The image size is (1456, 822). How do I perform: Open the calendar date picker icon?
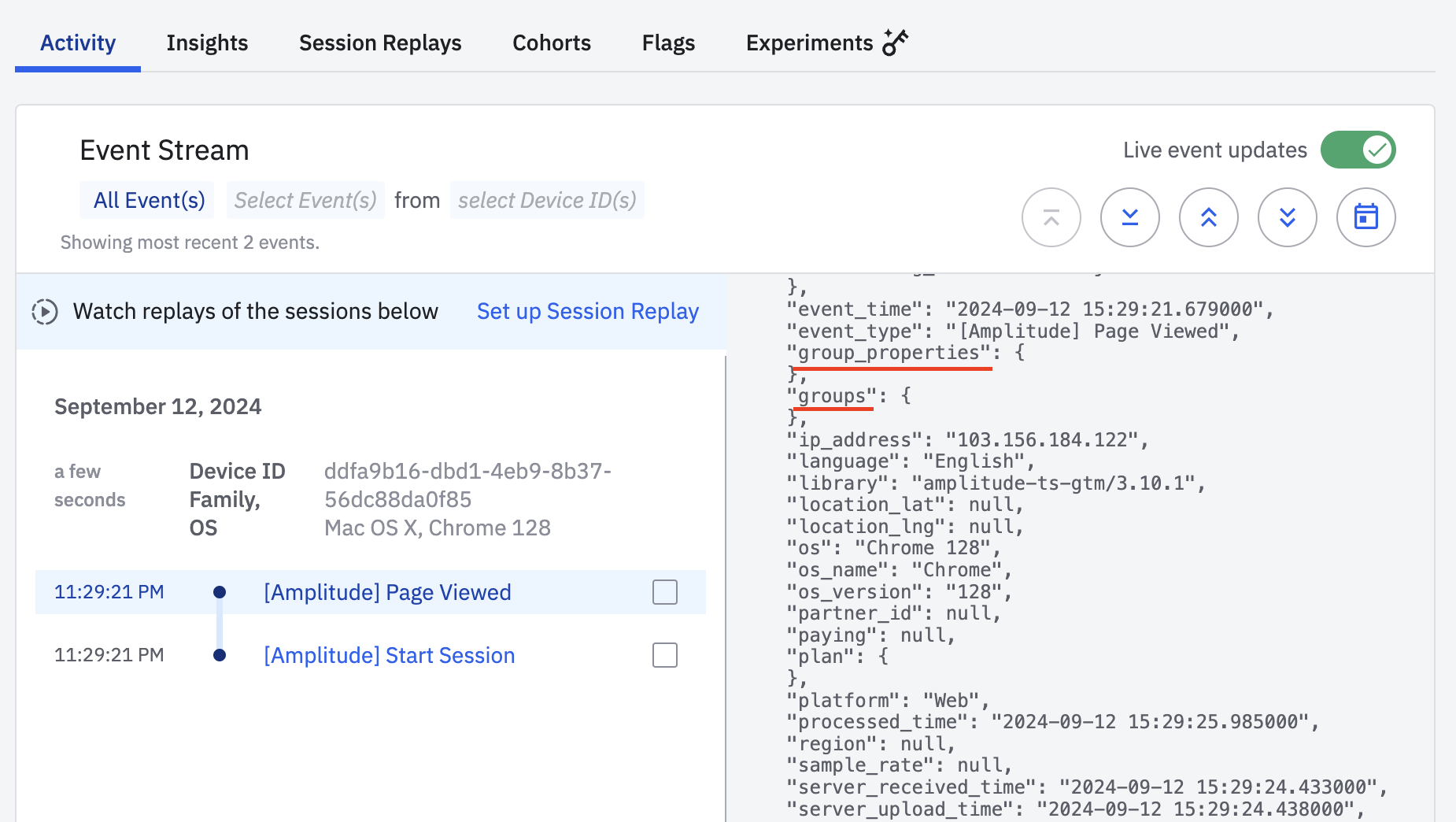(x=1365, y=217)
